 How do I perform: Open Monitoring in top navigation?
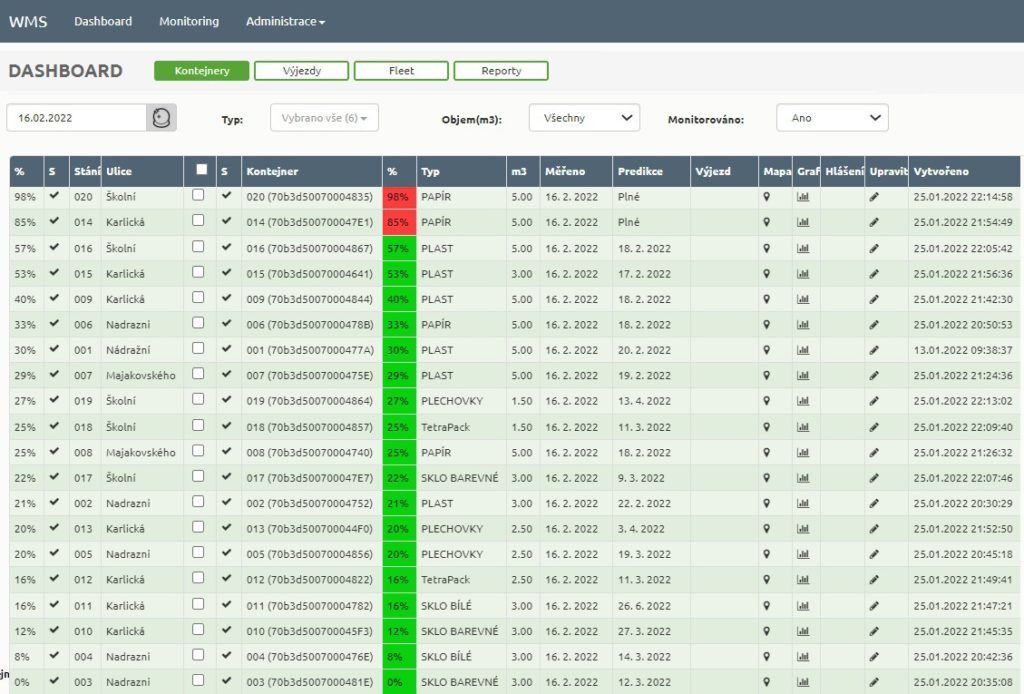point(189,22)
